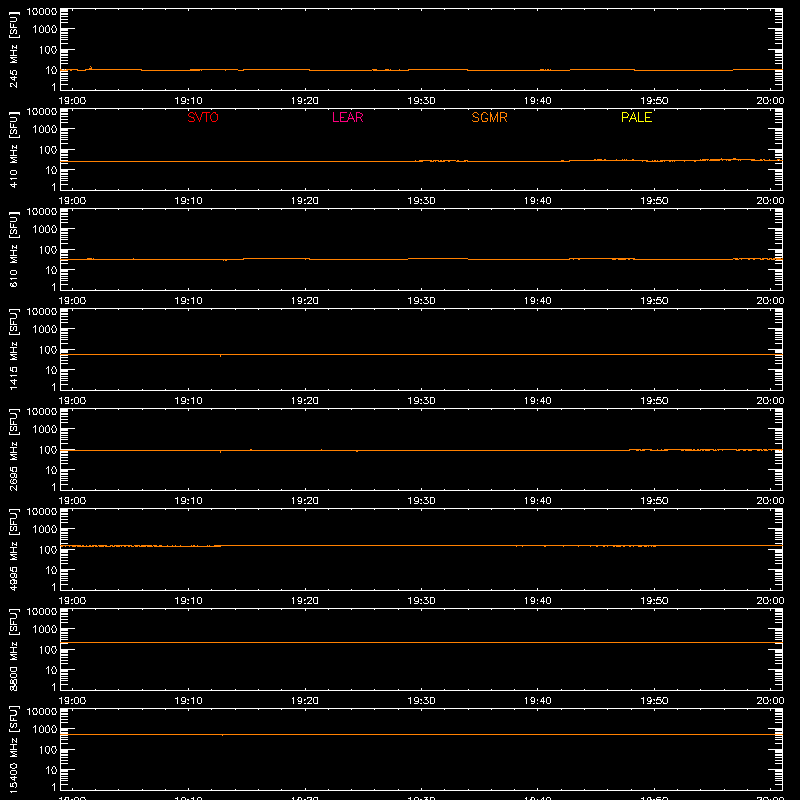Click the 1000 y-axis value on 15400 MHz plot
The height and width of the screenshot is (800, 800).
point(45,730)
